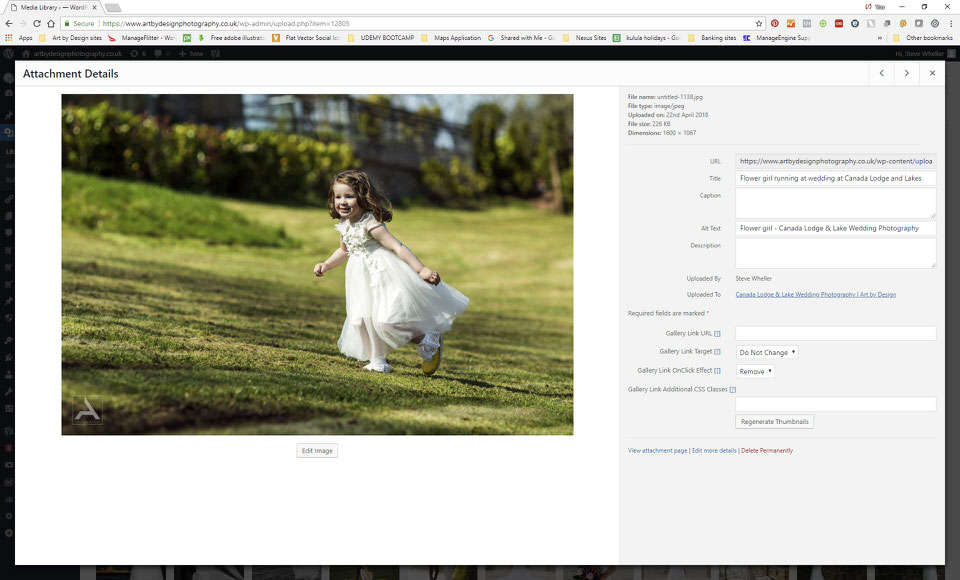The image size is (960, 580).
Task: Open help for Gallery Link Target
Action: (718, 352)
